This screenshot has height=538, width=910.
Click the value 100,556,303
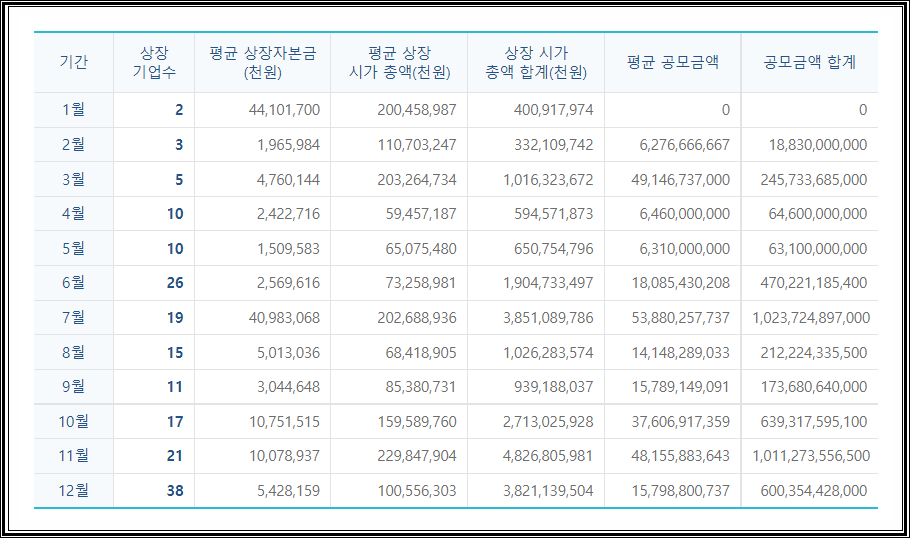[x=417, y=490]
